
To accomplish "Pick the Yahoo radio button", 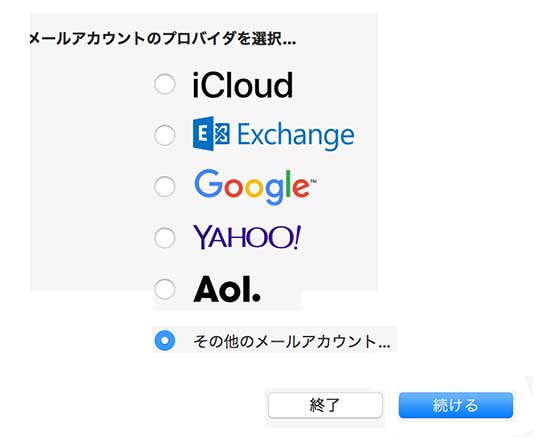I will (165, 238).
